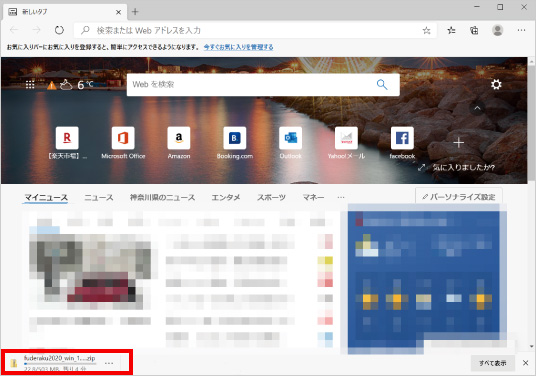Open the blurred news article thumbnail
The image size is (536, 376).
pos(90,271)
